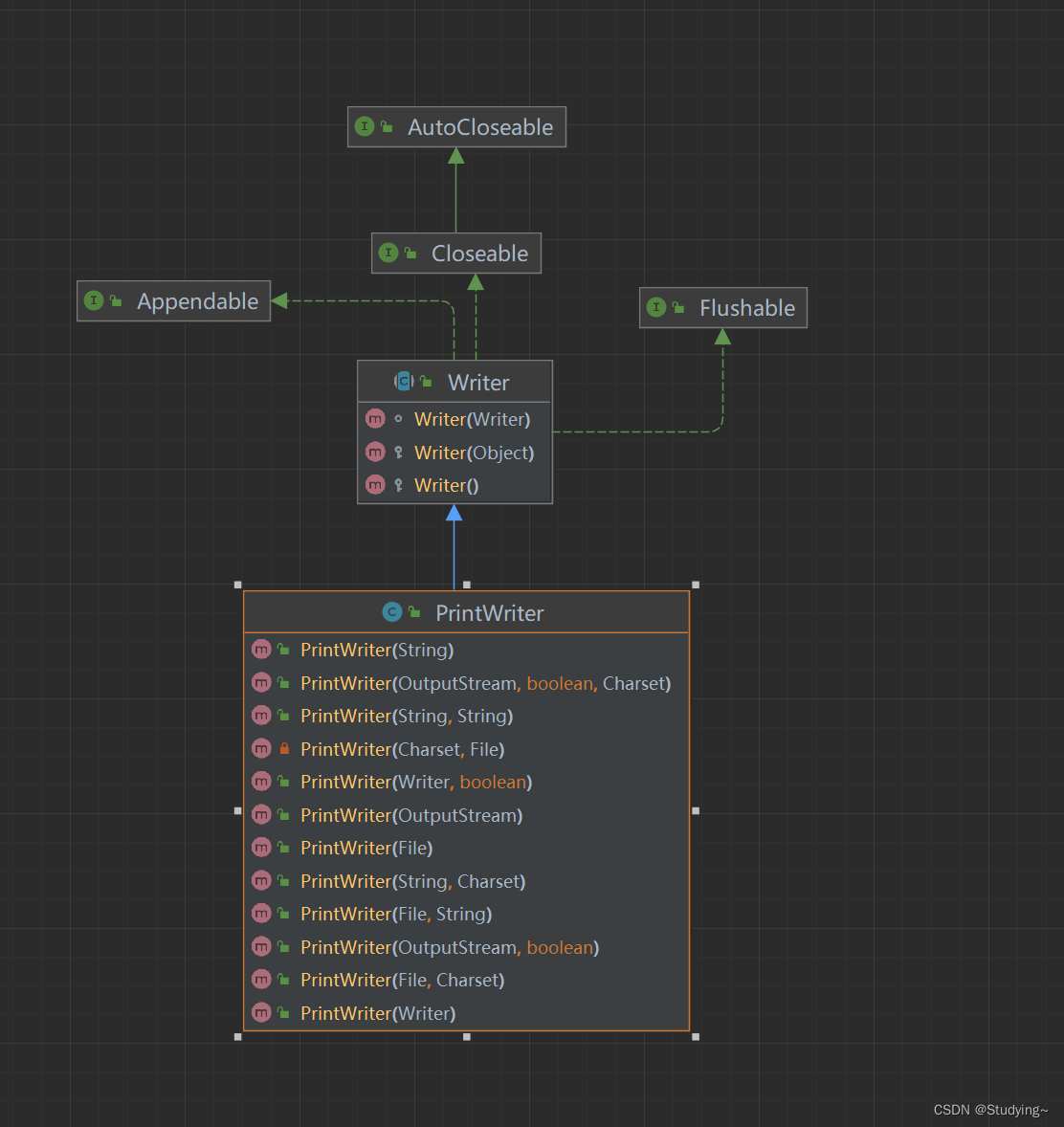This screenshot has height=1127, width=1064.
Task: Select the Appendable interface name
Action: point(198,302)
